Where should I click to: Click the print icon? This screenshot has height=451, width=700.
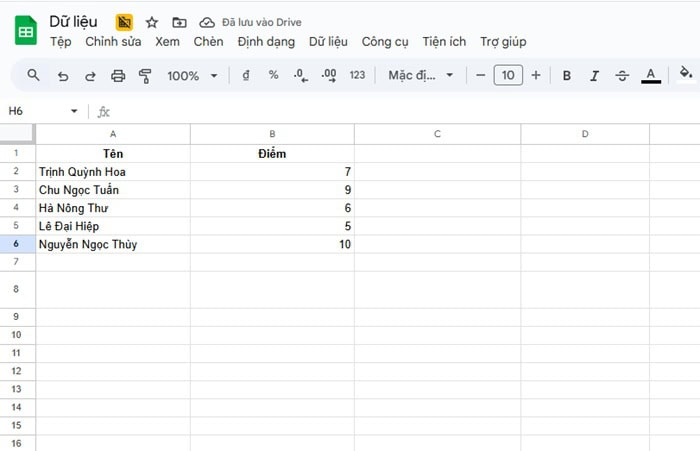[118, 75]
